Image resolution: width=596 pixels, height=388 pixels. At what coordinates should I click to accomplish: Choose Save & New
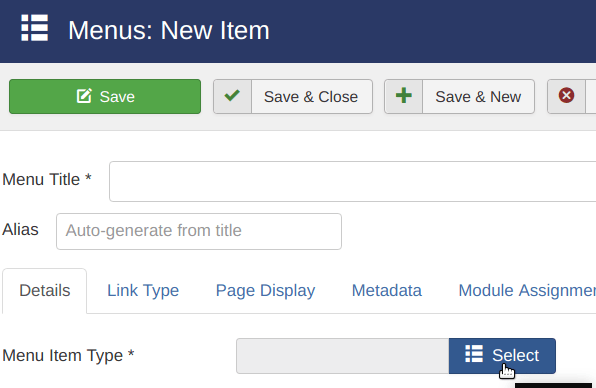(x=459, y=97)
